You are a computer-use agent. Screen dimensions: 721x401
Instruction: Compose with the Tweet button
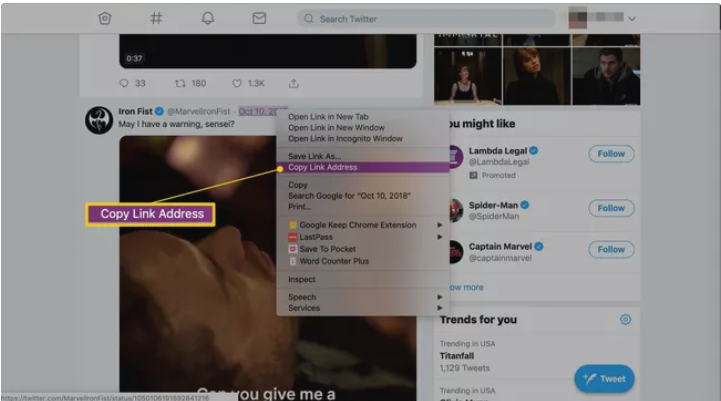pyautogui.click(x=604, y=379)
